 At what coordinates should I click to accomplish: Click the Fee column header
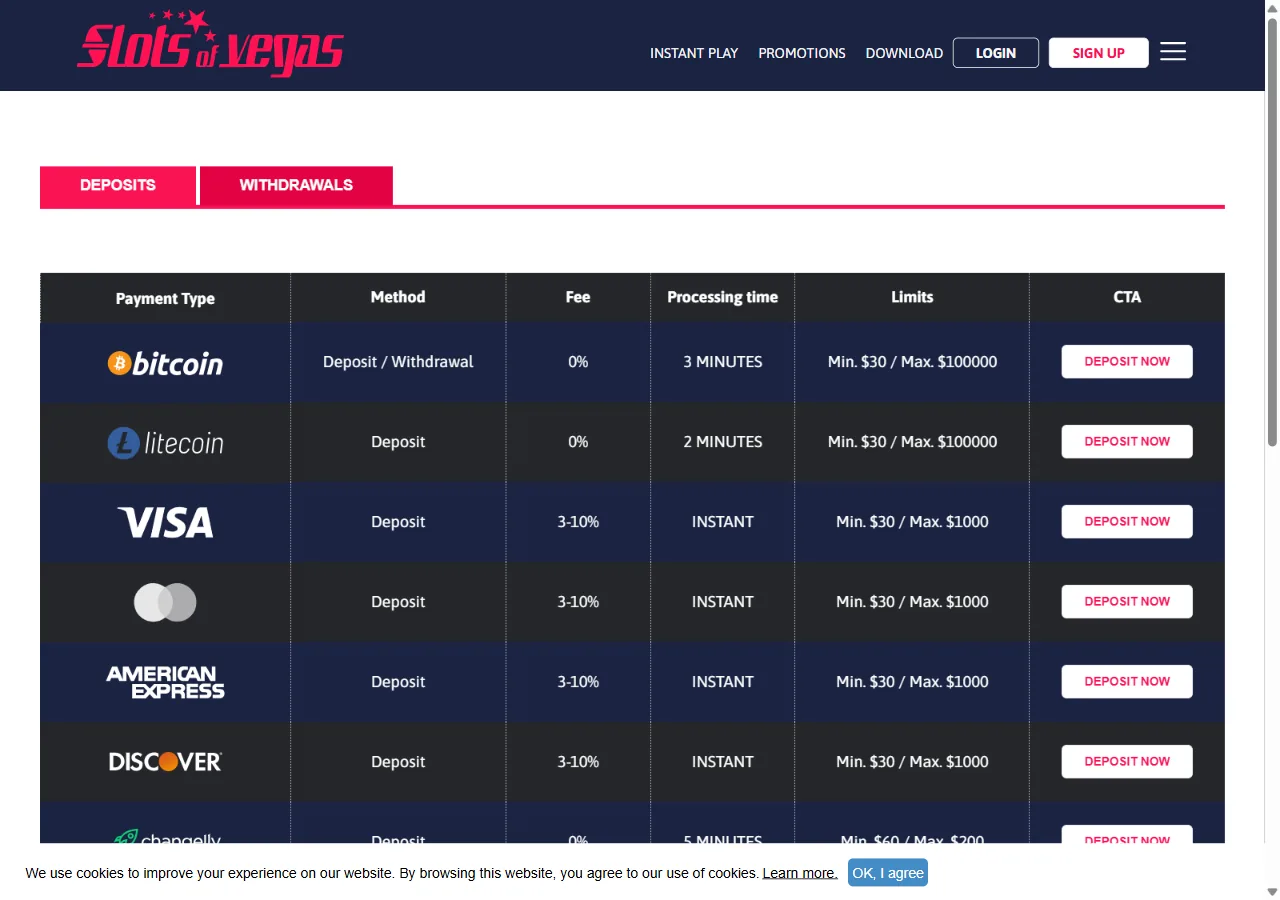578,297
